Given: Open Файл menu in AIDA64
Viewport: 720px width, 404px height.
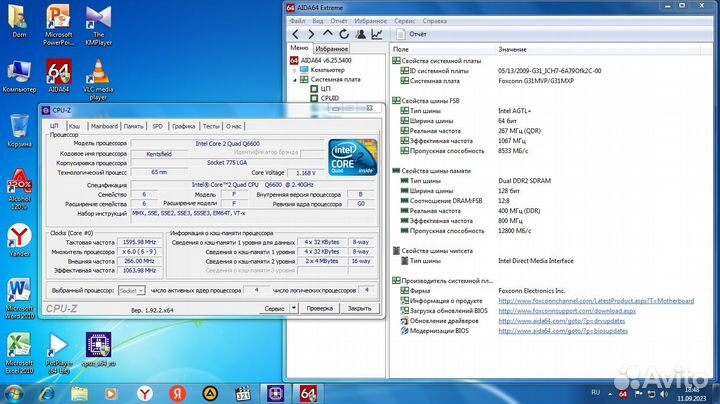Looking at the screenshot, I should pyautogui.click(x=297, y=21).
